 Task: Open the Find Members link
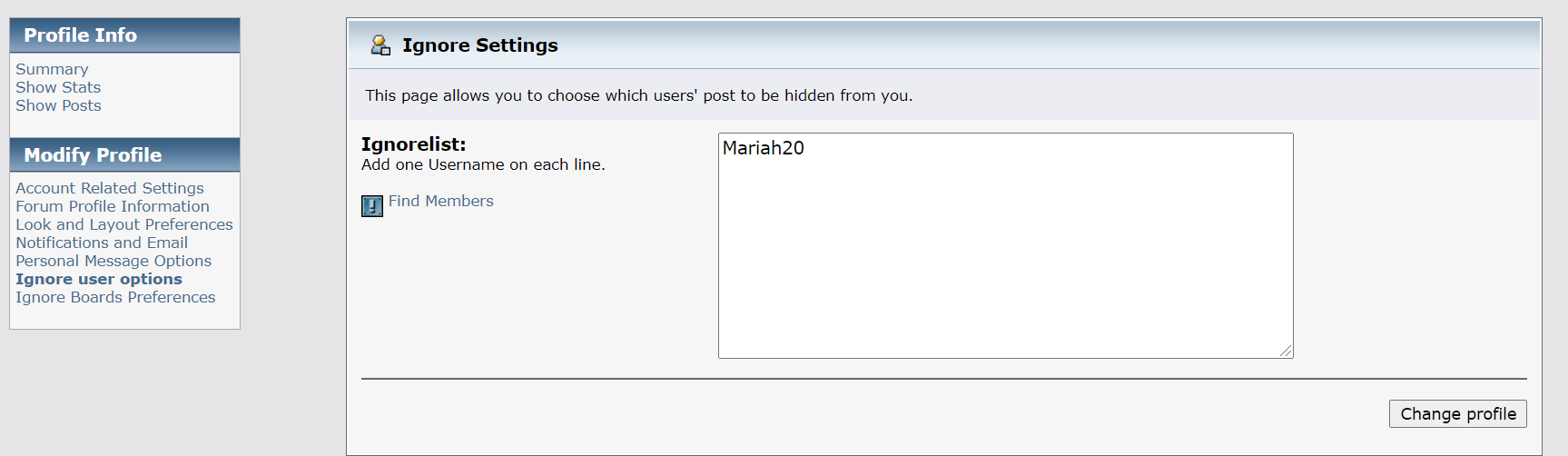coord(441,201)
